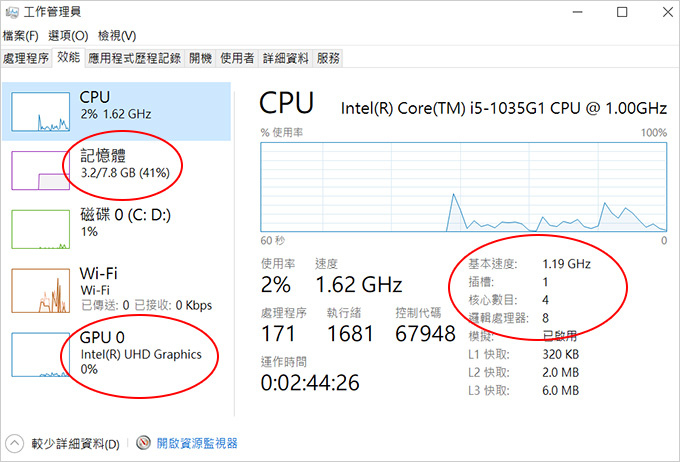The height and width of the screenshot is (462, 680).
Task: Select the 磁碟 0 disk graph thumbnail
Action: [x=40, y=229]
